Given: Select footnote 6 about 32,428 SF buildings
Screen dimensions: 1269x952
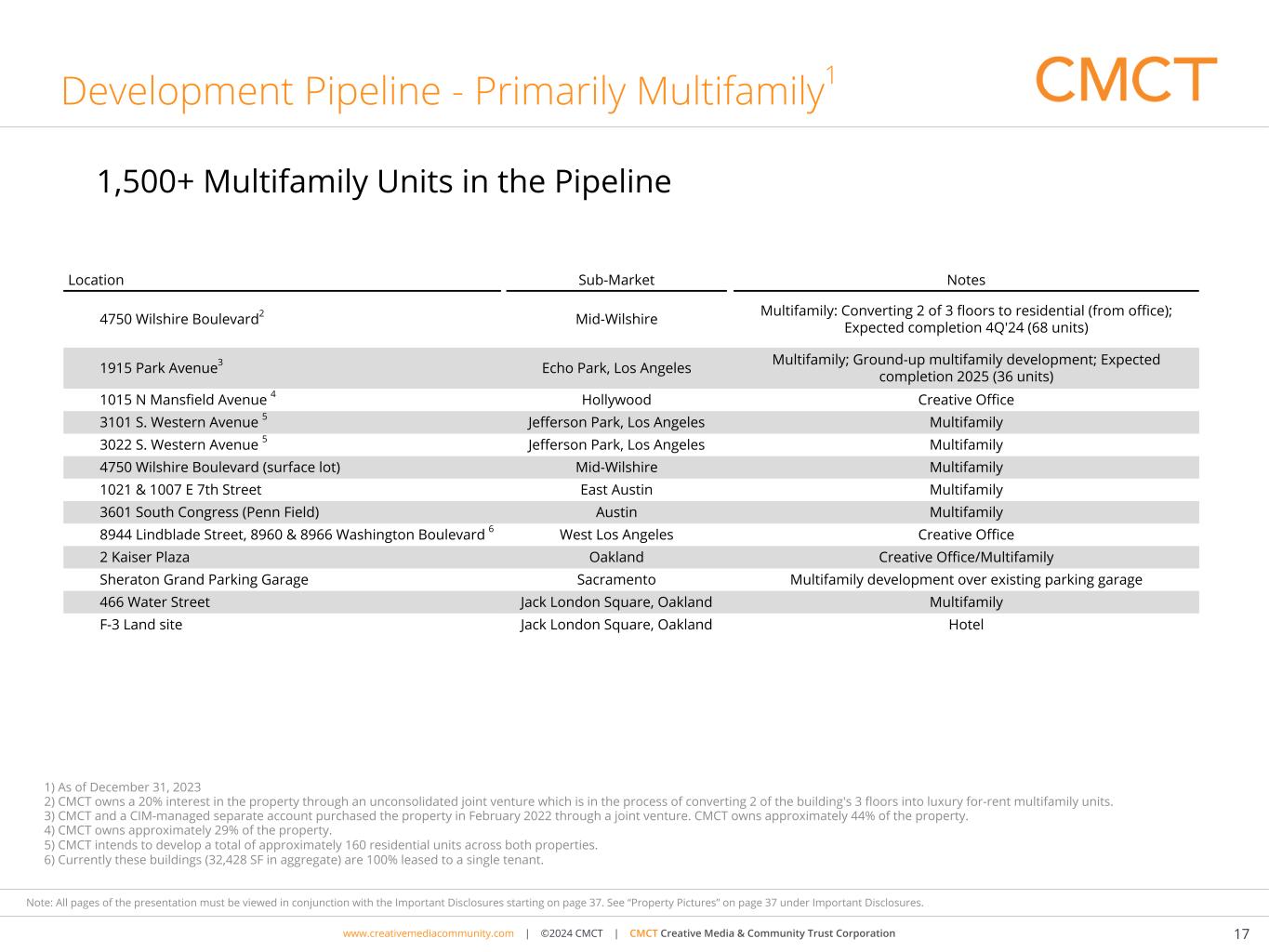Looking at the screenshot, I should click(x=294, y=859).
